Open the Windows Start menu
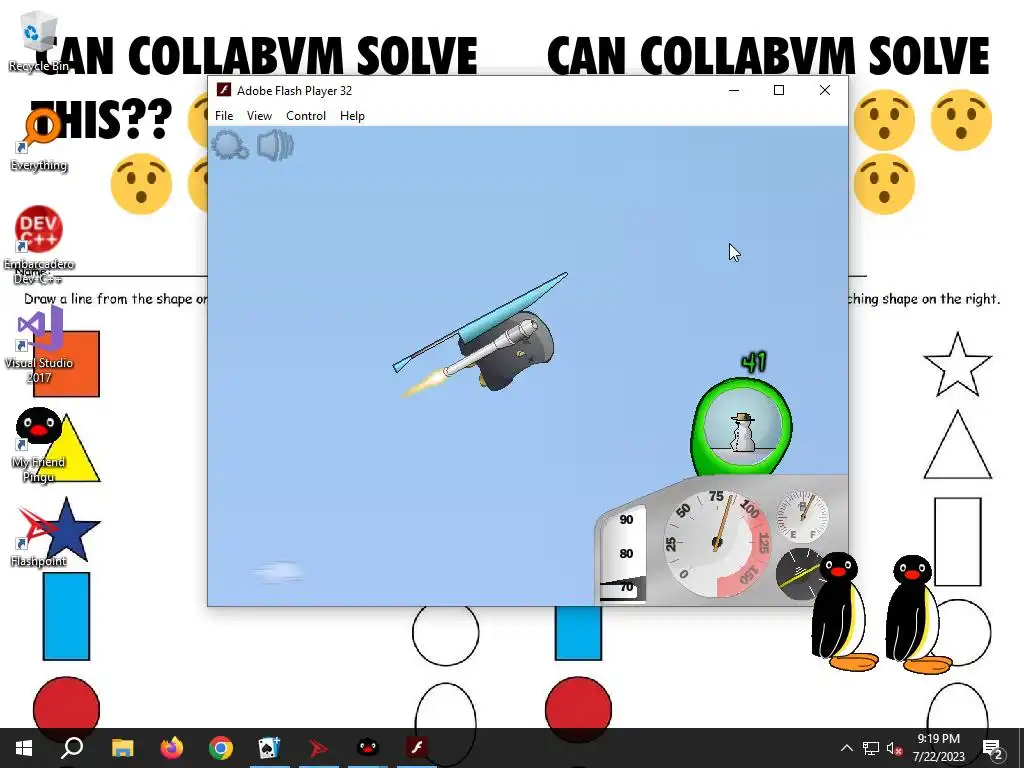The image size is (1024, 768). pyautogui.click(x=24, y=748)
